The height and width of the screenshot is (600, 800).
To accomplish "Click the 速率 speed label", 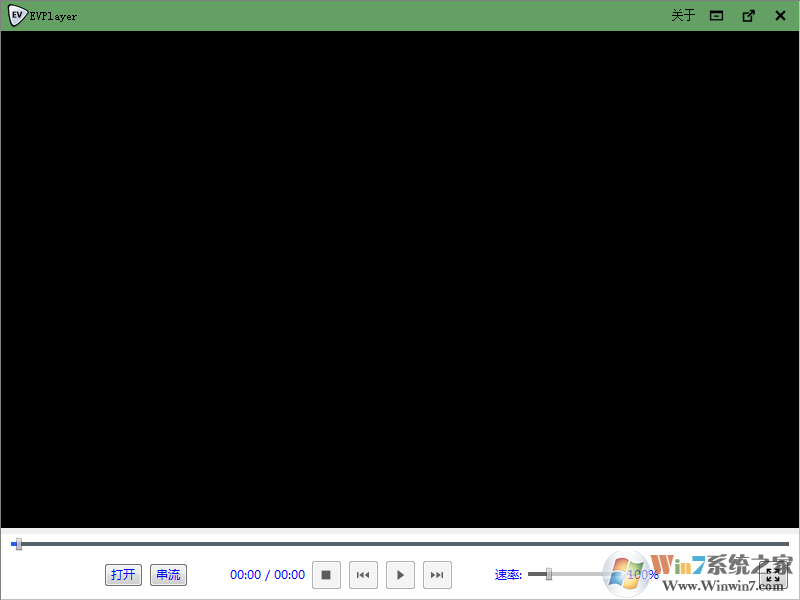I will pos(507,574).
